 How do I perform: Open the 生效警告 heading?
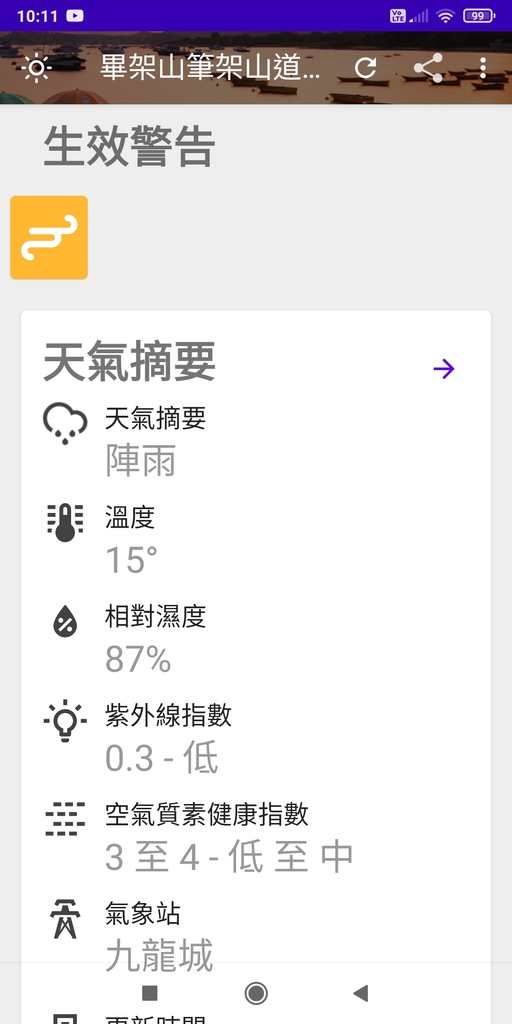(129, 147)
